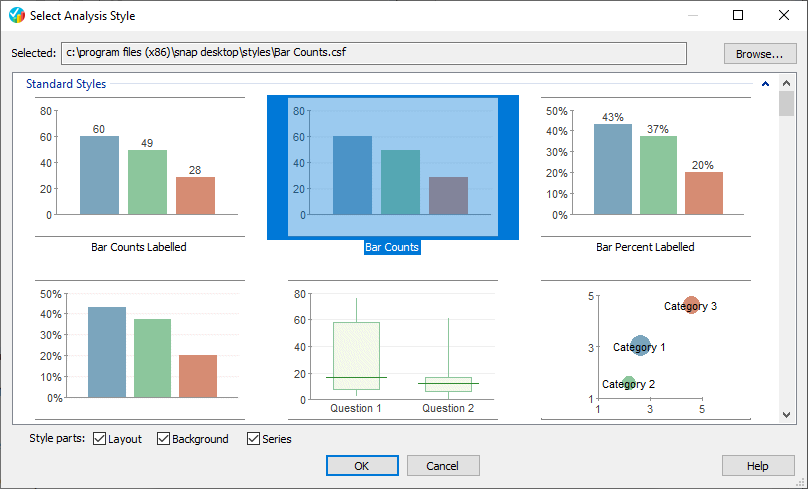Toggle the Layout style part checkbox
808x489 pixels.
(100, 439)
